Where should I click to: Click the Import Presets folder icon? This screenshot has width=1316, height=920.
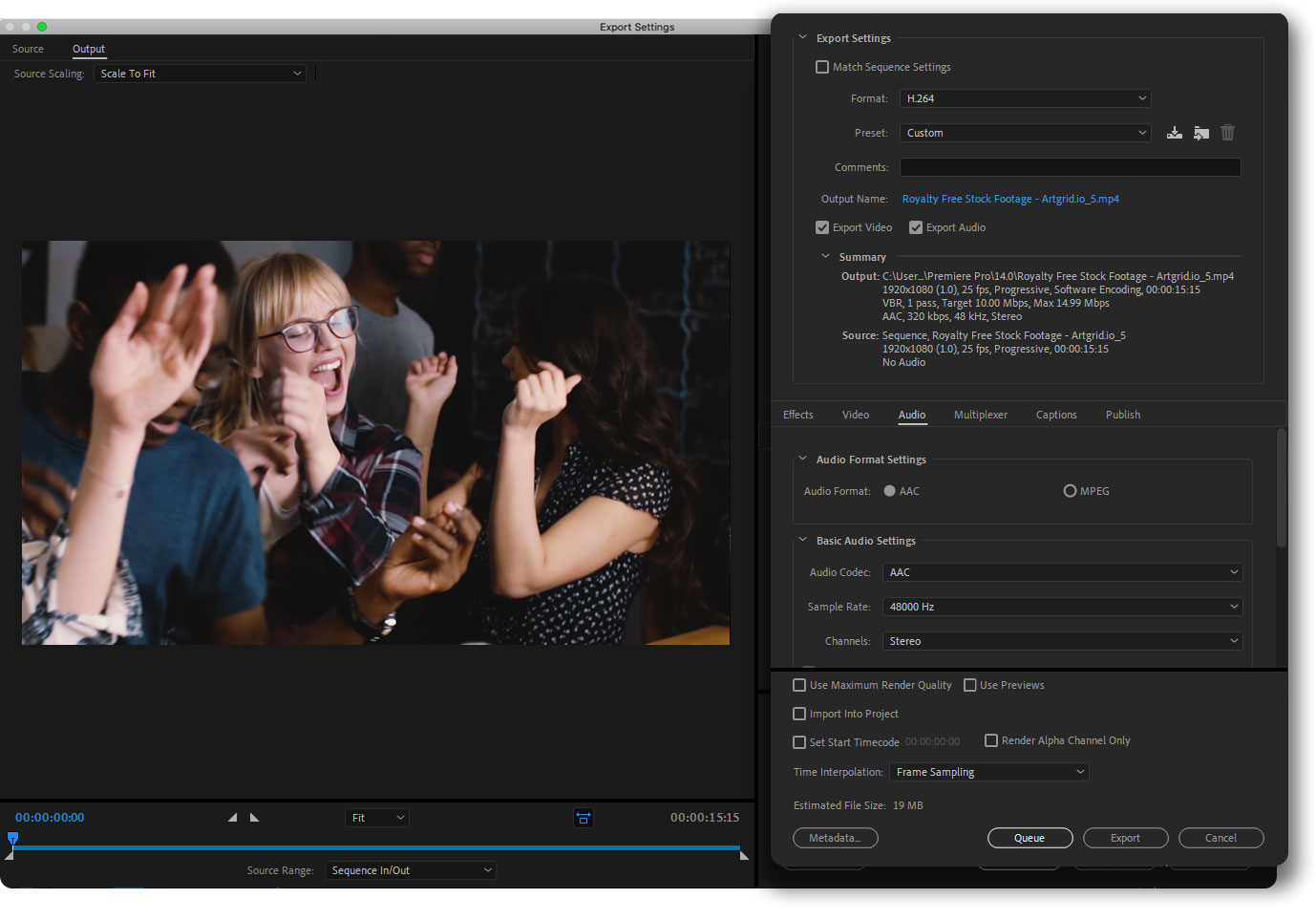(x=1201, y=133)
